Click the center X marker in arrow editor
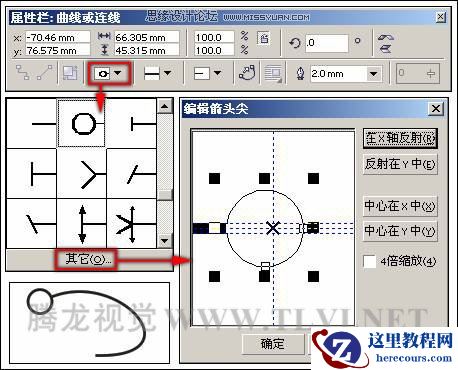This screenshot has width=458, height=370. coord(273,228)
